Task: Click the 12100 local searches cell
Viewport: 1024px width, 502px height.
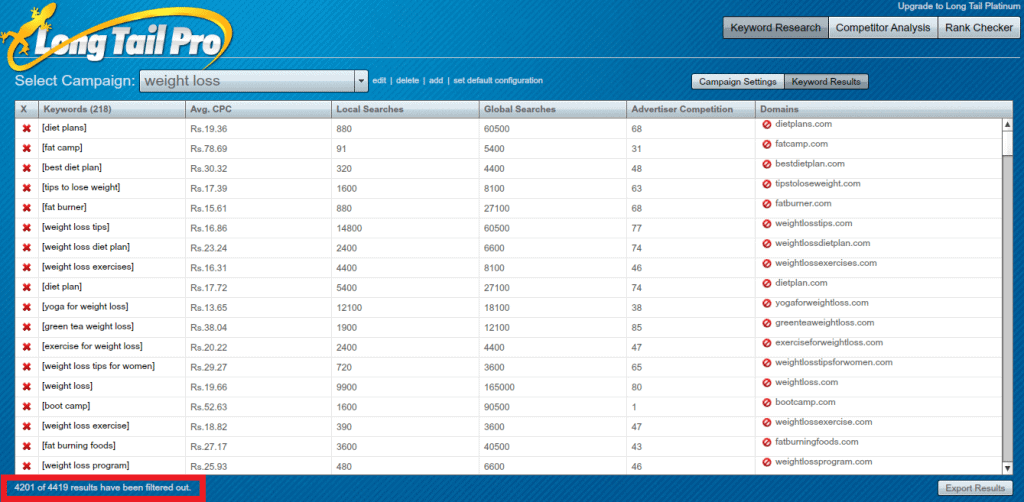Action: [x=405, y=308]
